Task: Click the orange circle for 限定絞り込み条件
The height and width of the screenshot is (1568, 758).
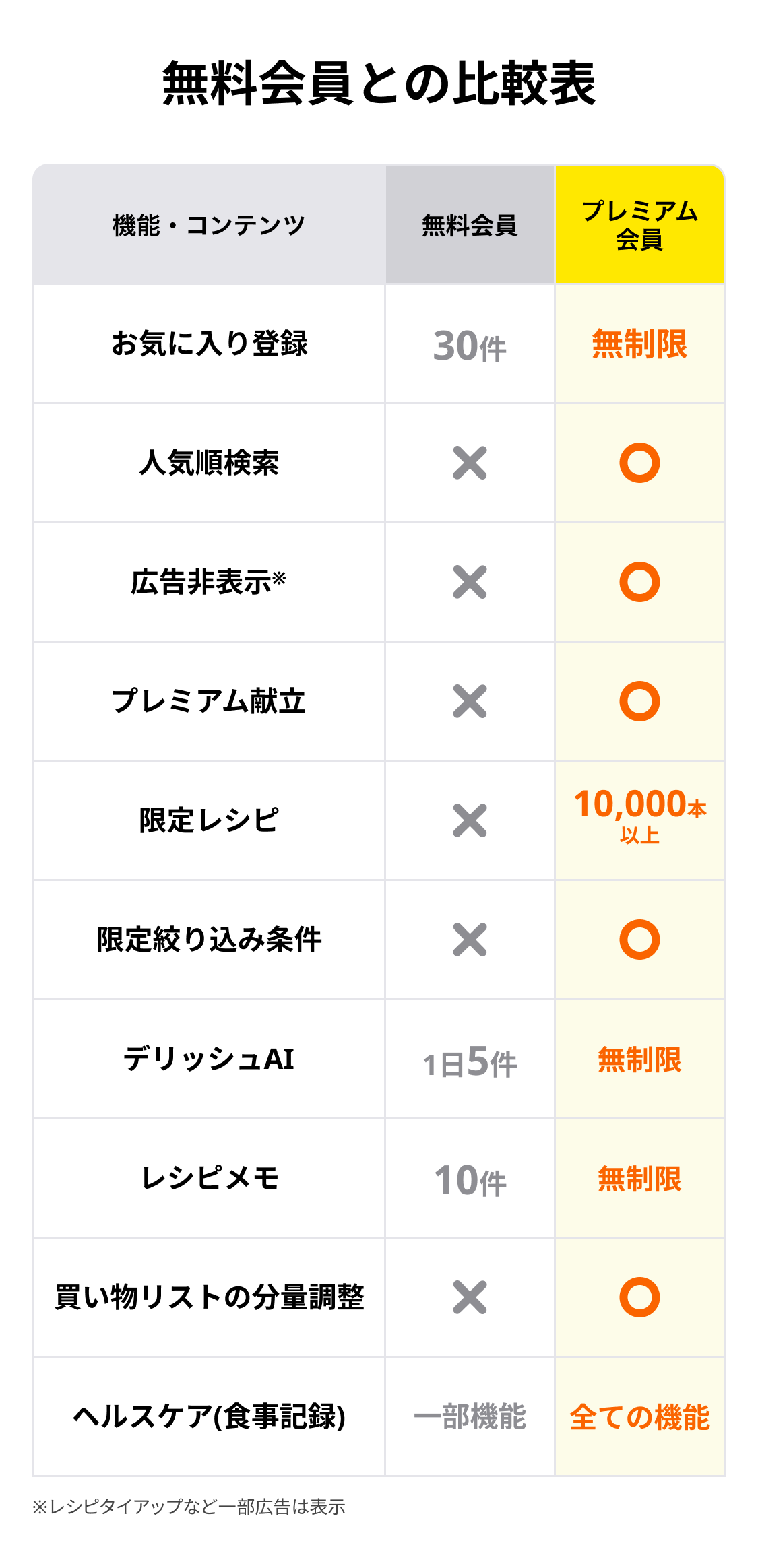Action: 639,940
